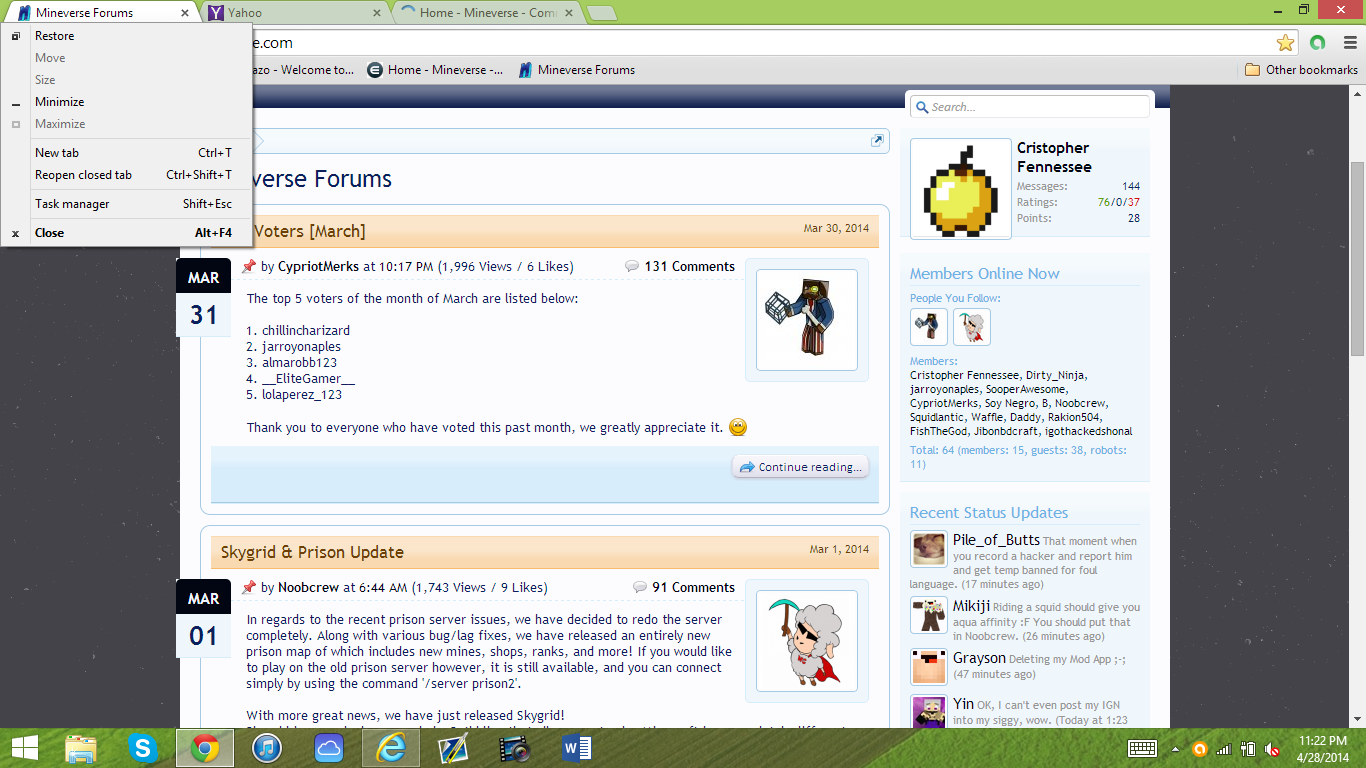Screen dimensions: 1366x768
Task: Open network signal tray icon
Action: point(1223,748)
